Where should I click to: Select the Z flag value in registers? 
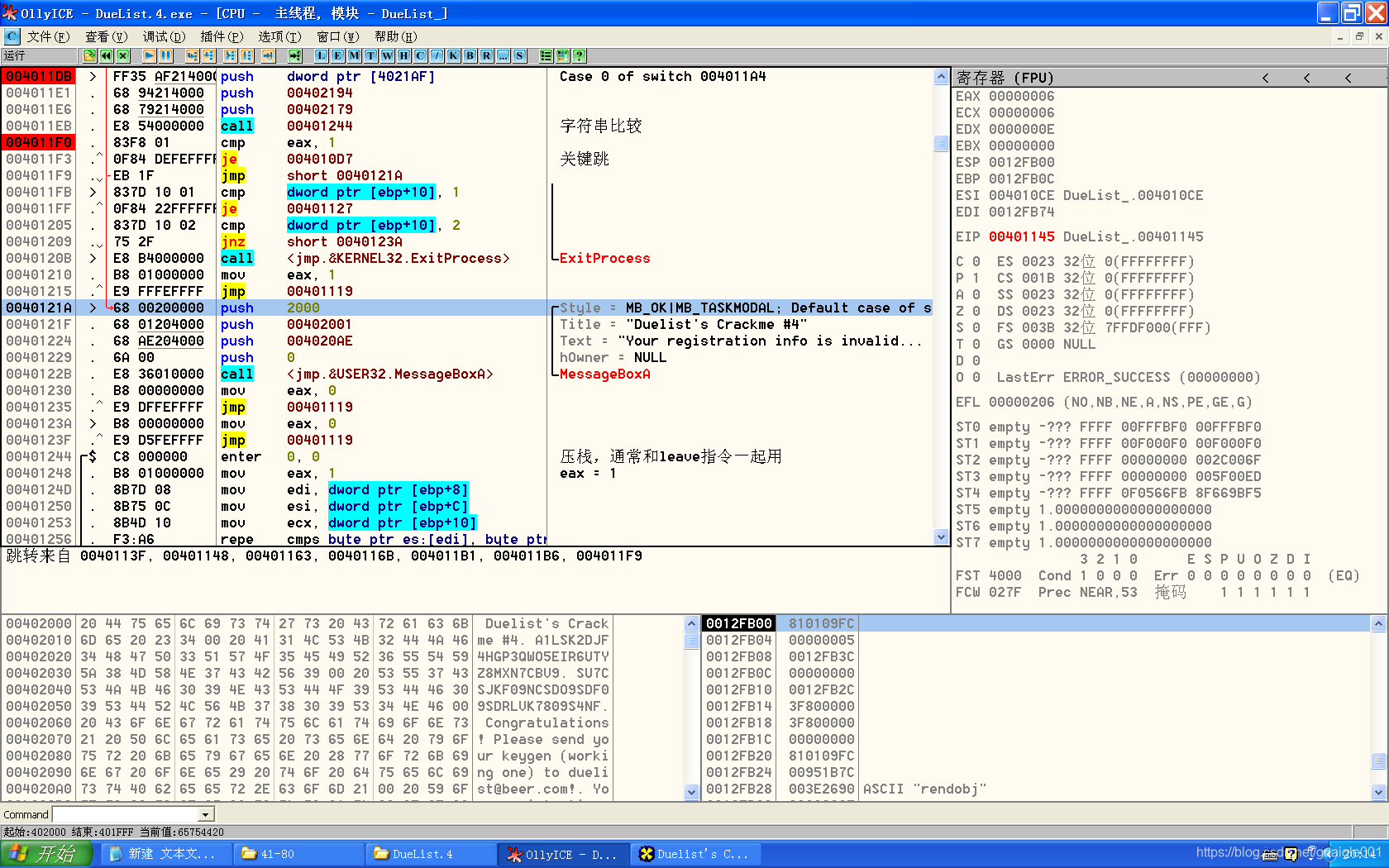976,311
